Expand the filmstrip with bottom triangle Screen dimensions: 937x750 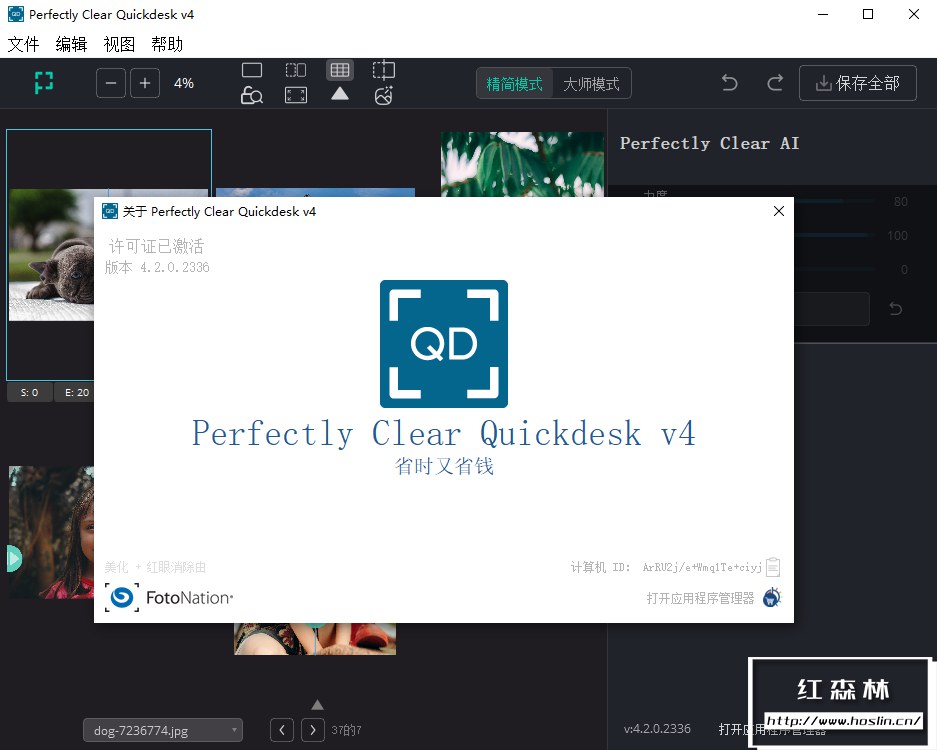click(x=317, y=705)
